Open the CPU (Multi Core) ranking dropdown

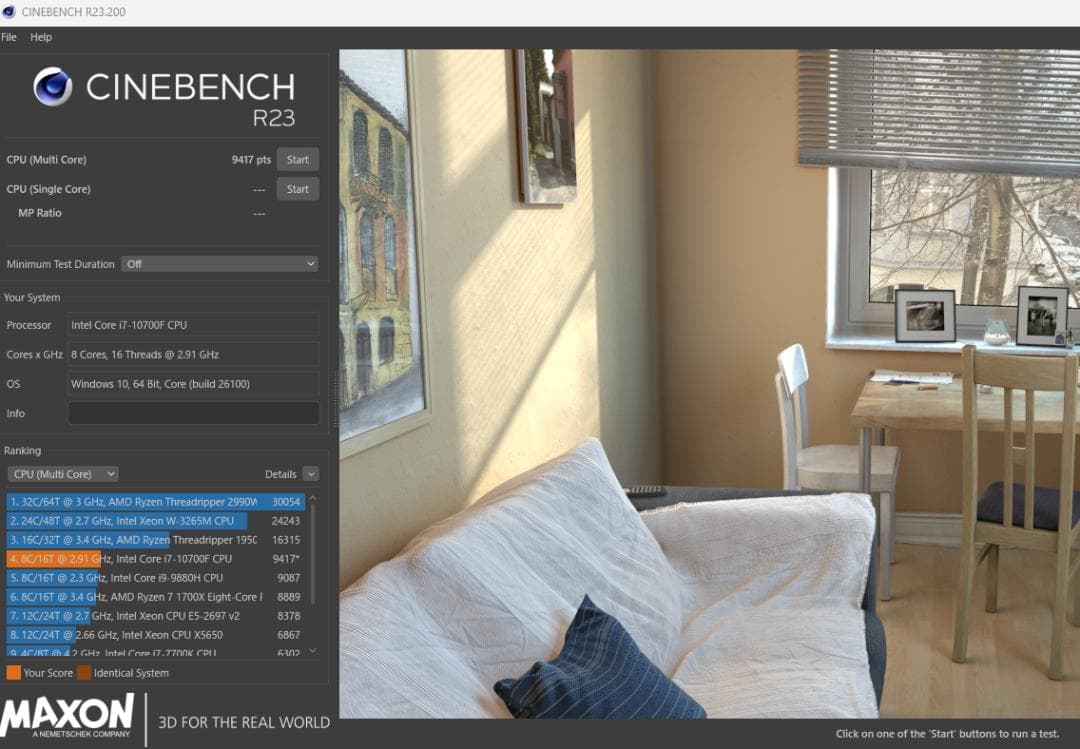click(63, 474)
